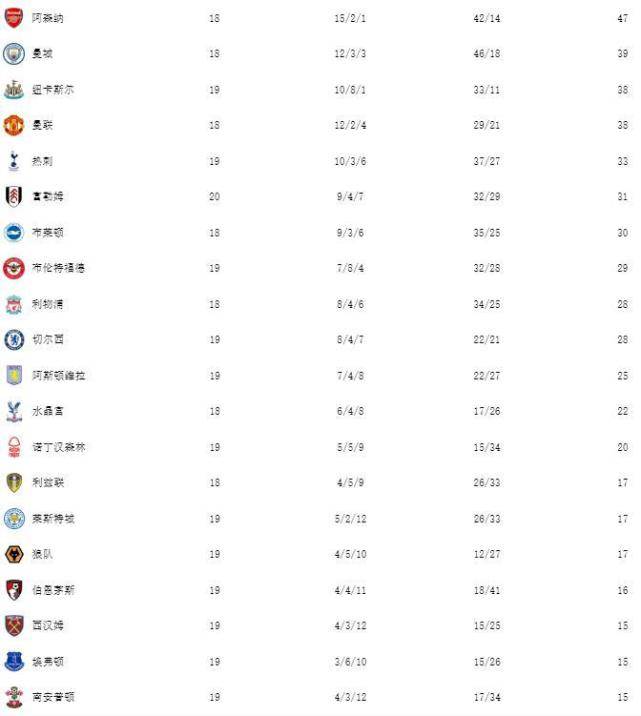Image resolution: width=641 pixels, height=716 pixels.
Task: Click the Crystal Palace eagle crest
Action: pyautogui.click(x=14, y=411)
